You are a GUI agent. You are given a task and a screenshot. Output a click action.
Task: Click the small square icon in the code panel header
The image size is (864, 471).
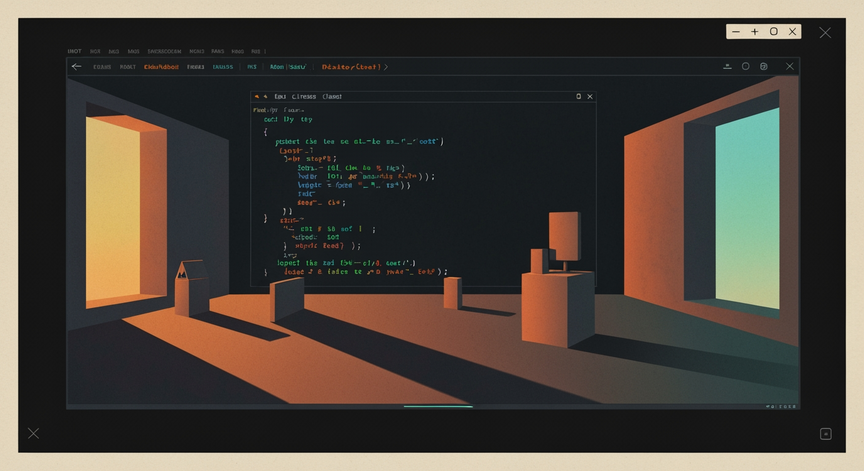point(579,96)
